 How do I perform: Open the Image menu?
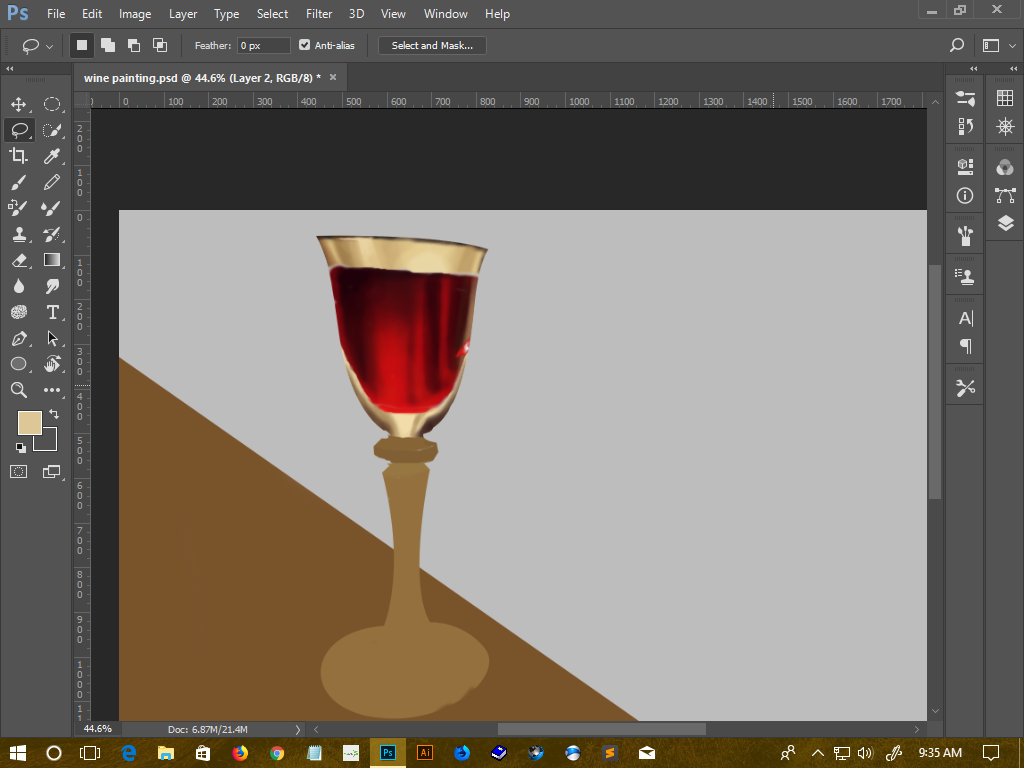(135, 14)
